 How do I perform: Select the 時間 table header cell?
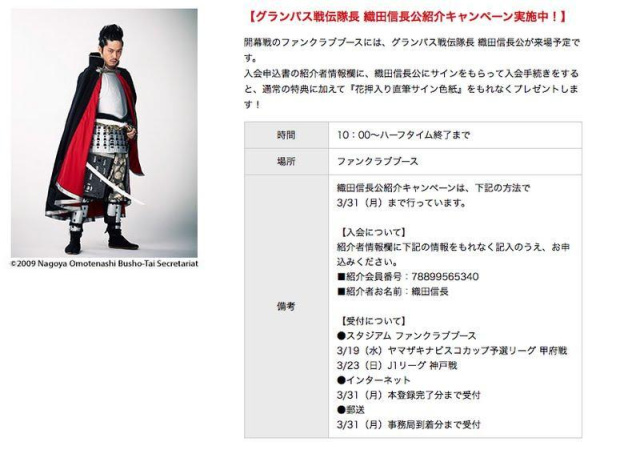point(287,135)
